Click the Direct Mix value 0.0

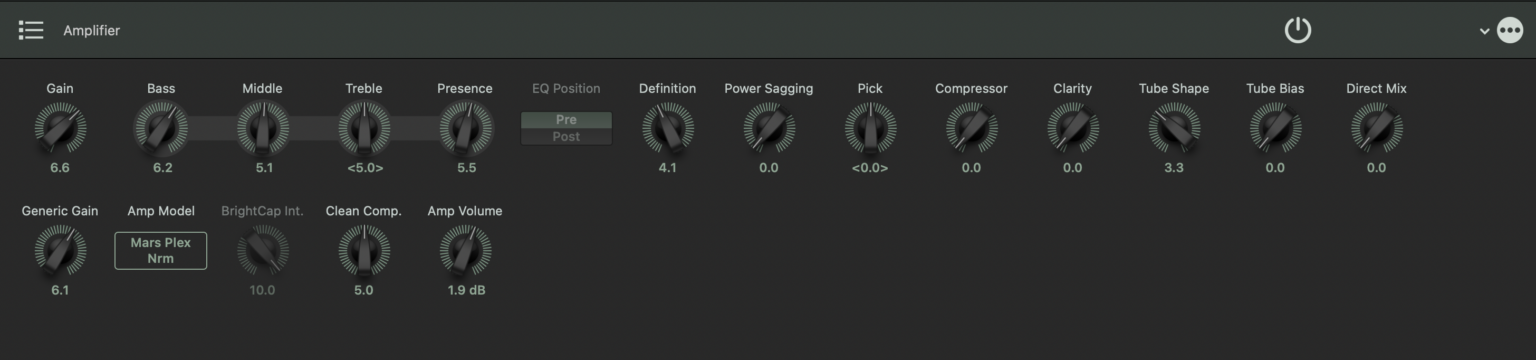[x=1377, y=168]
